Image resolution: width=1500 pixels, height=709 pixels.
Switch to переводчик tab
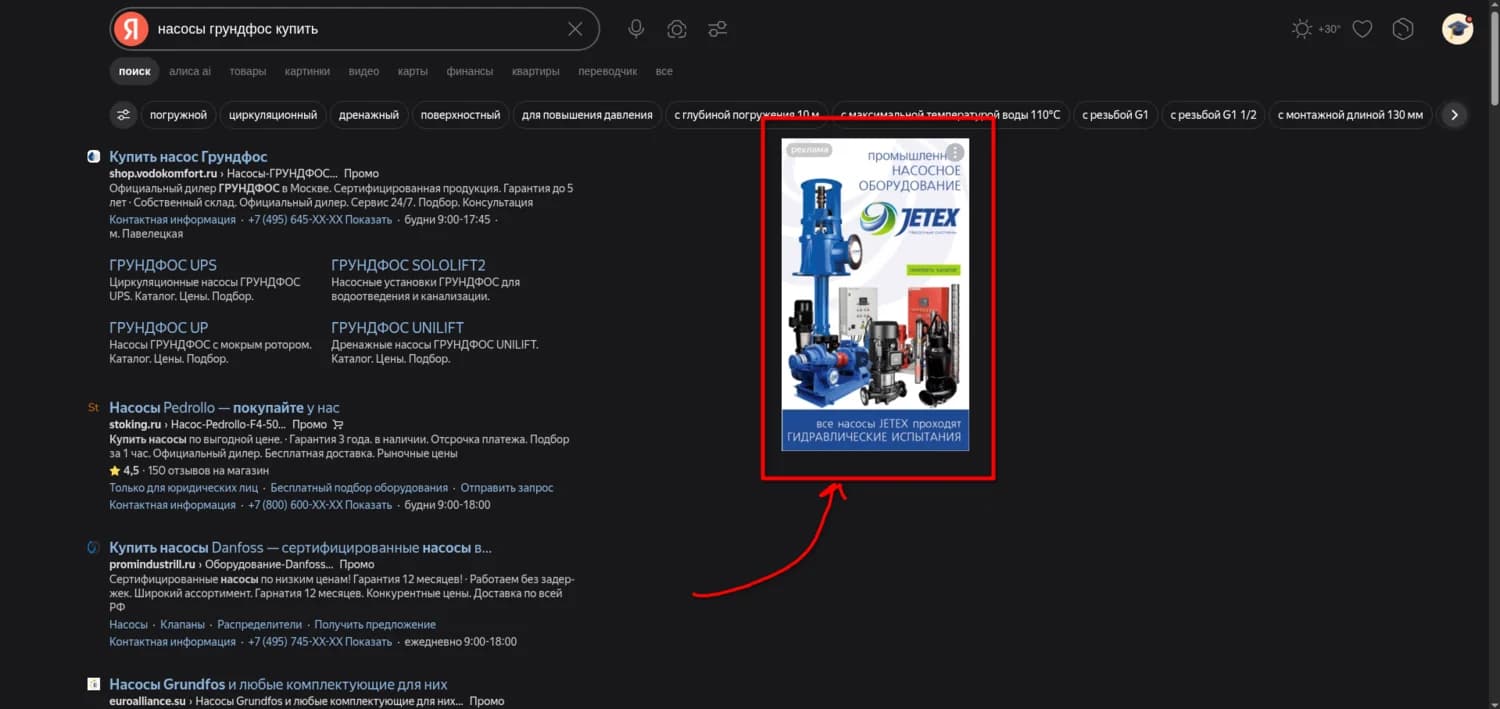point(608,71)
